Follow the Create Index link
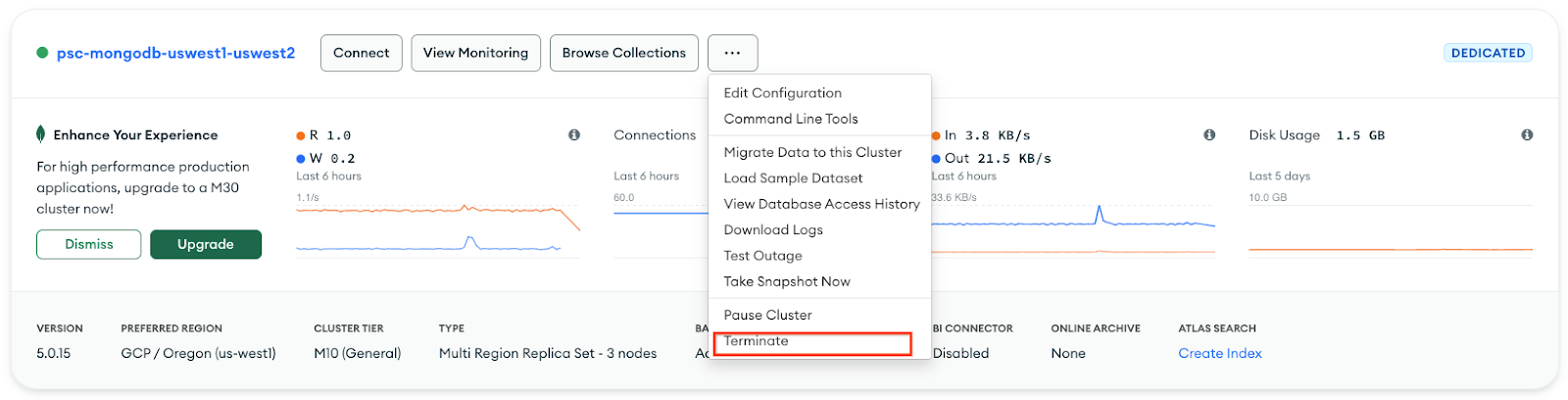 [1219, 353]
